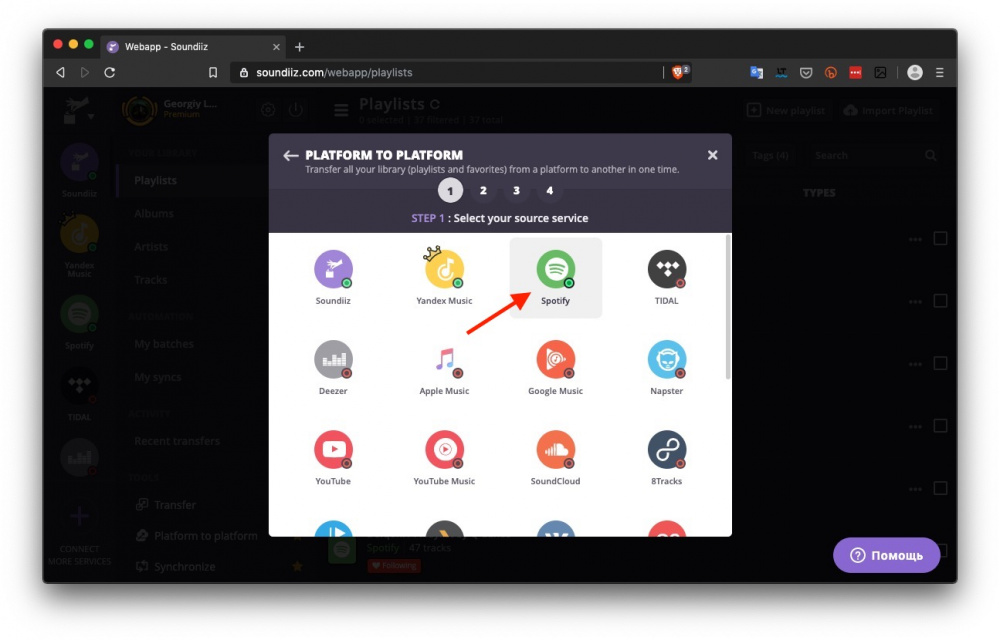1000x640 pixels.
Task: Open Platform to platform in sidebar
Action: click(197, 536)
